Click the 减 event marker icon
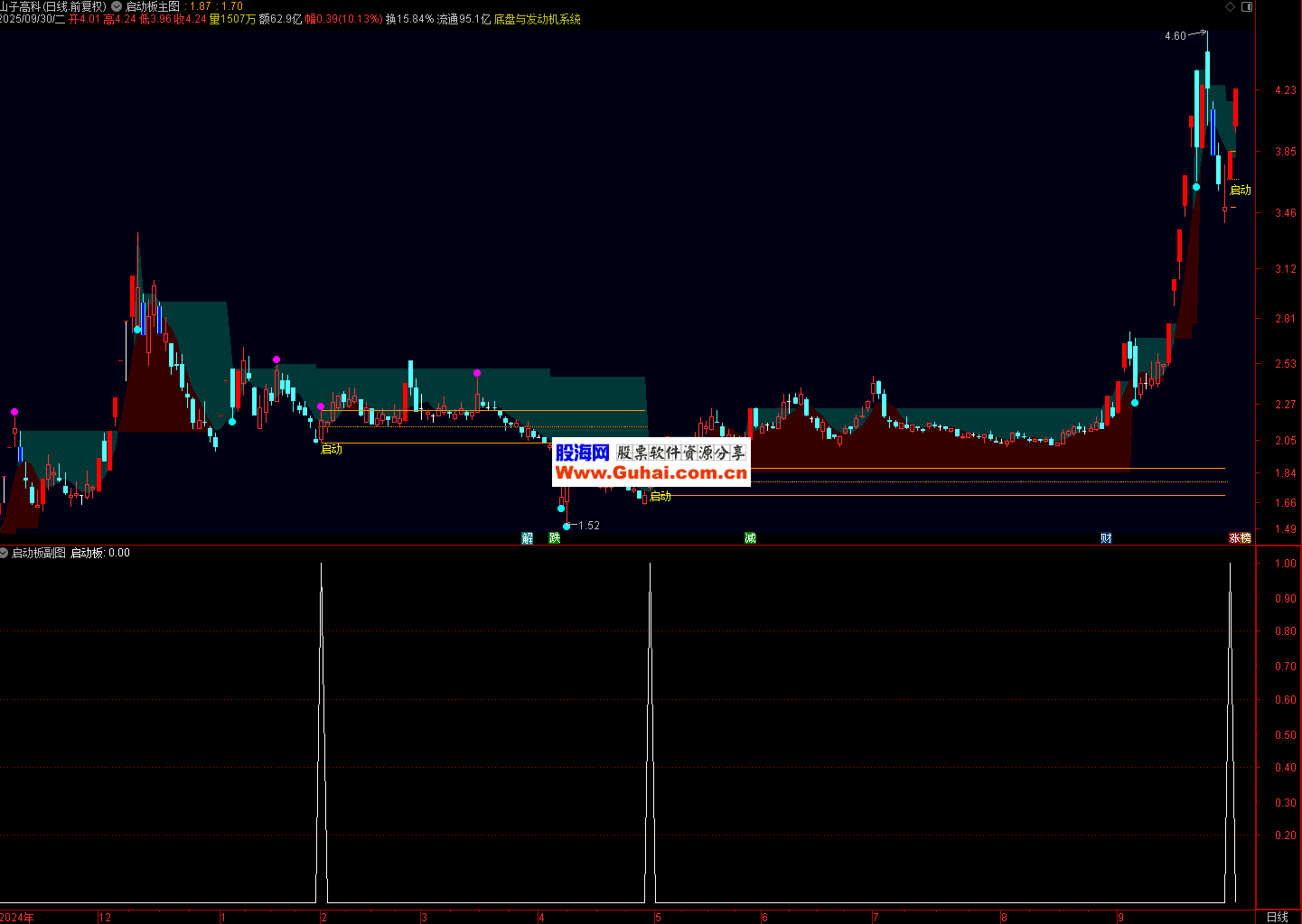The width and height of the screenshot is (1302, 924). point(750,538)
